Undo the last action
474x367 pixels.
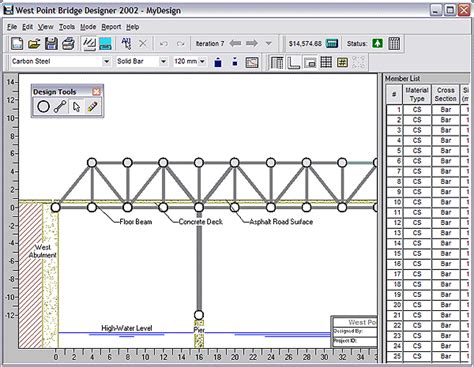point(163,44)
